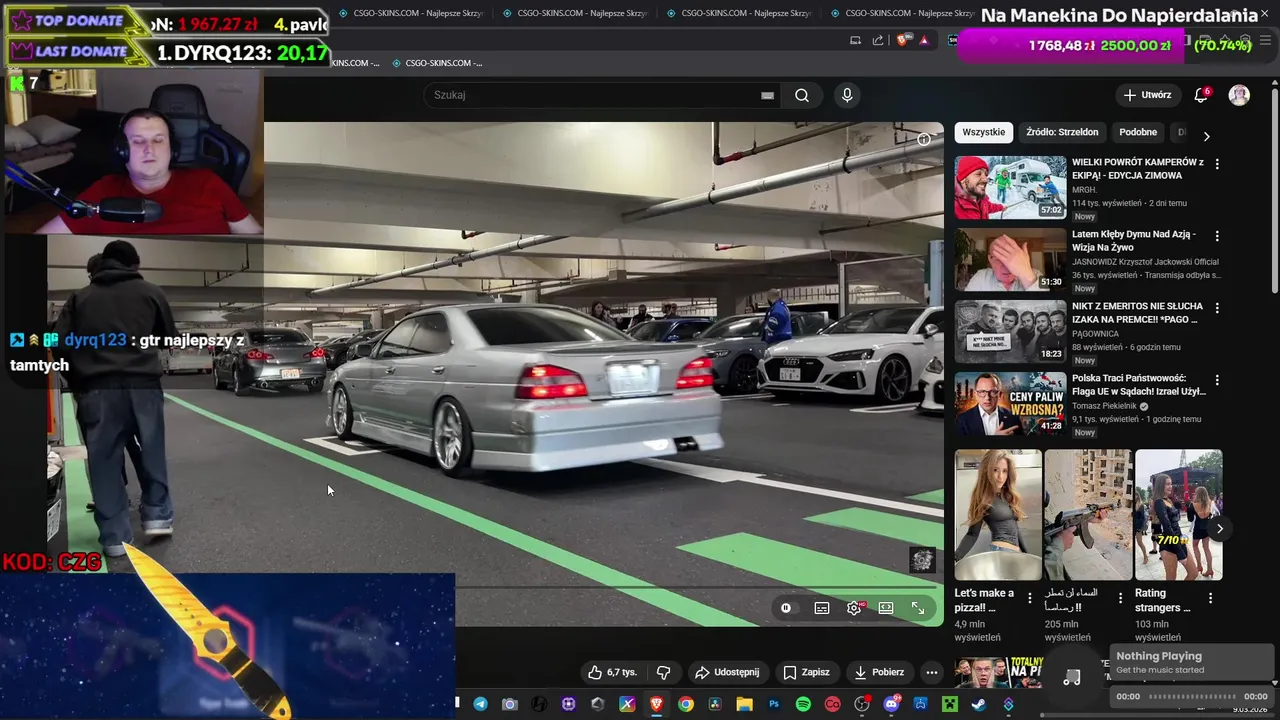
Task: Click Pobierz to download the video
Action: [x=879, y=672]
